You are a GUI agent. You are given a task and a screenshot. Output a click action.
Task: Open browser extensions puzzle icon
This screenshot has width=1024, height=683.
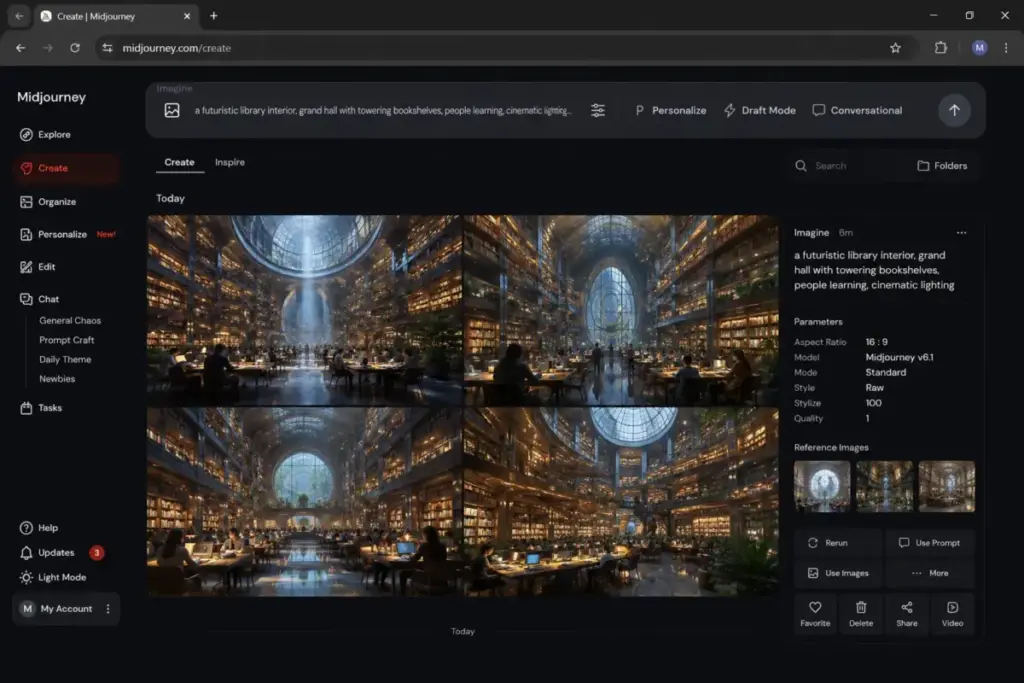click(940, 48)
